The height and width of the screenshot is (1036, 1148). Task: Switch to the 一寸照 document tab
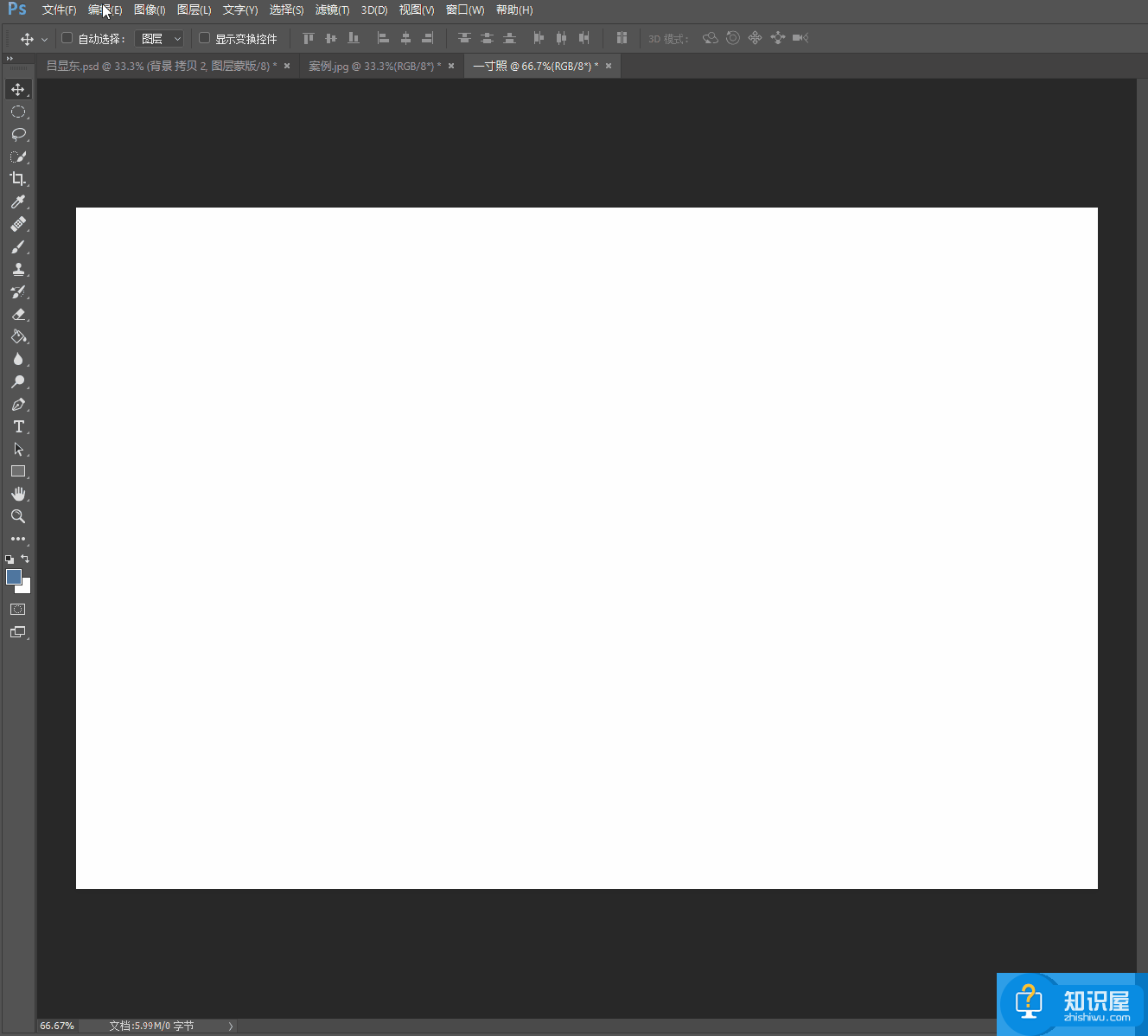536,66
